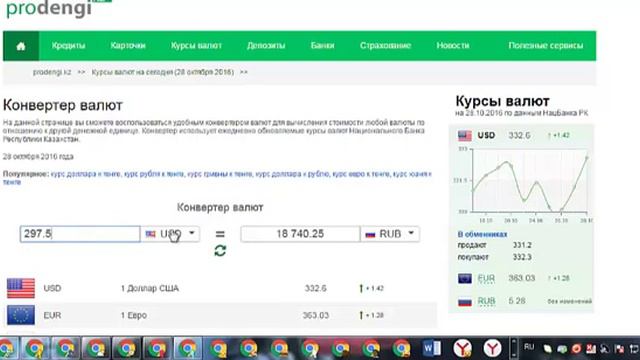The height and width of the screenshot is (360, 640).
Task: Click the Russian flag in target currency selector
Action: point(370,234)
